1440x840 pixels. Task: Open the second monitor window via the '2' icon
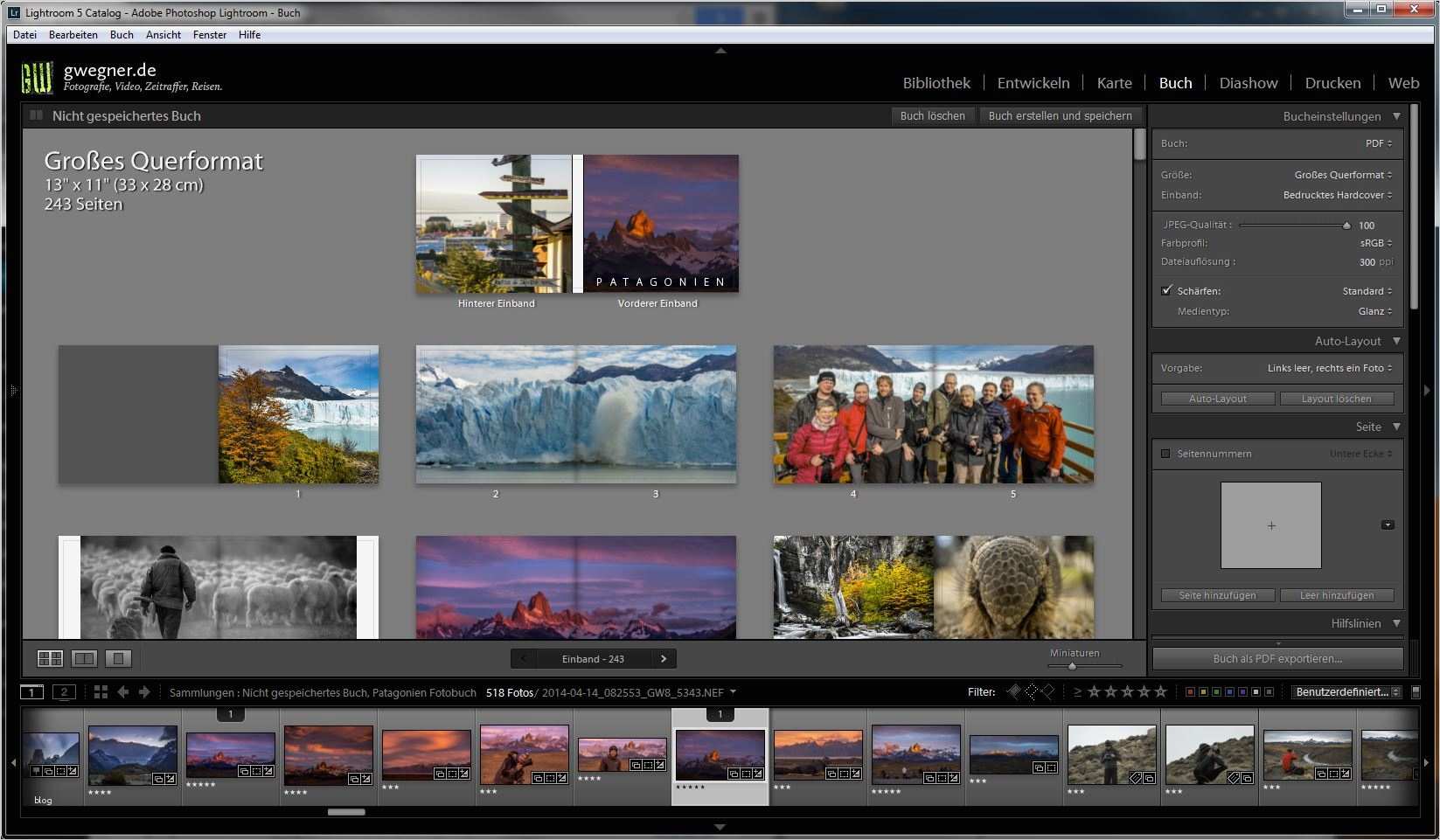click(64, 691)
